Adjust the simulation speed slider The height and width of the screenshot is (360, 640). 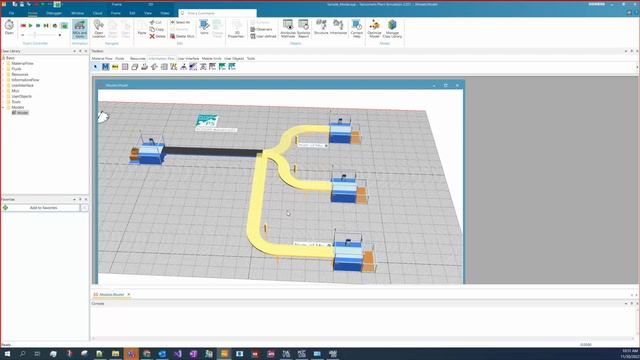(x=35, y=35)
